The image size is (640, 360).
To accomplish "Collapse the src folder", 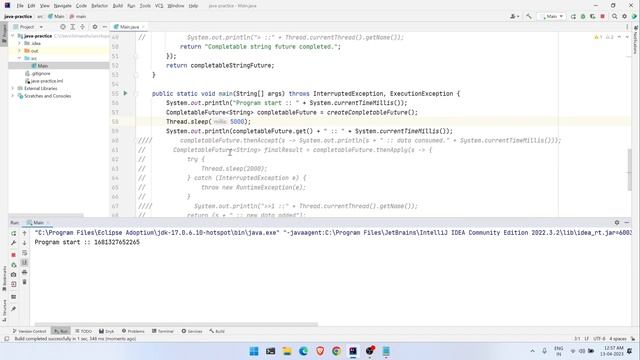I will (19, 58).
